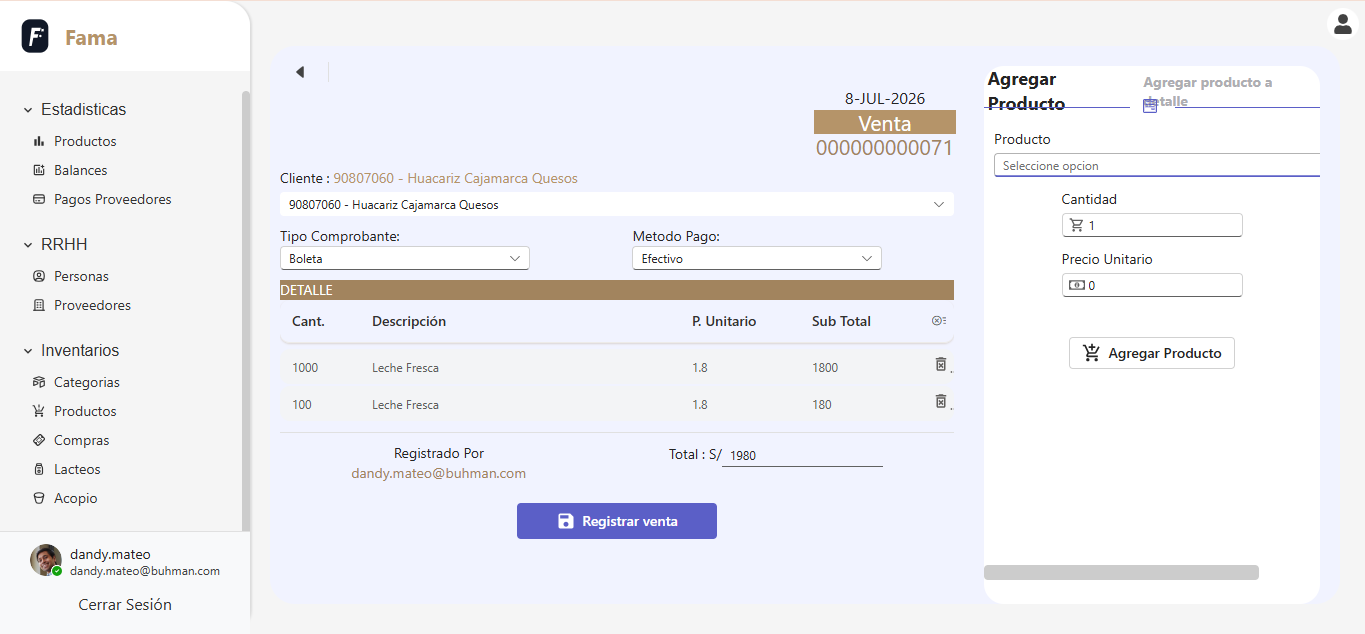Viewport: 1365px width, 634px height.
Task: Collapse the Estadisticas section
Action: pyautogui.click(x=29, y=109)
